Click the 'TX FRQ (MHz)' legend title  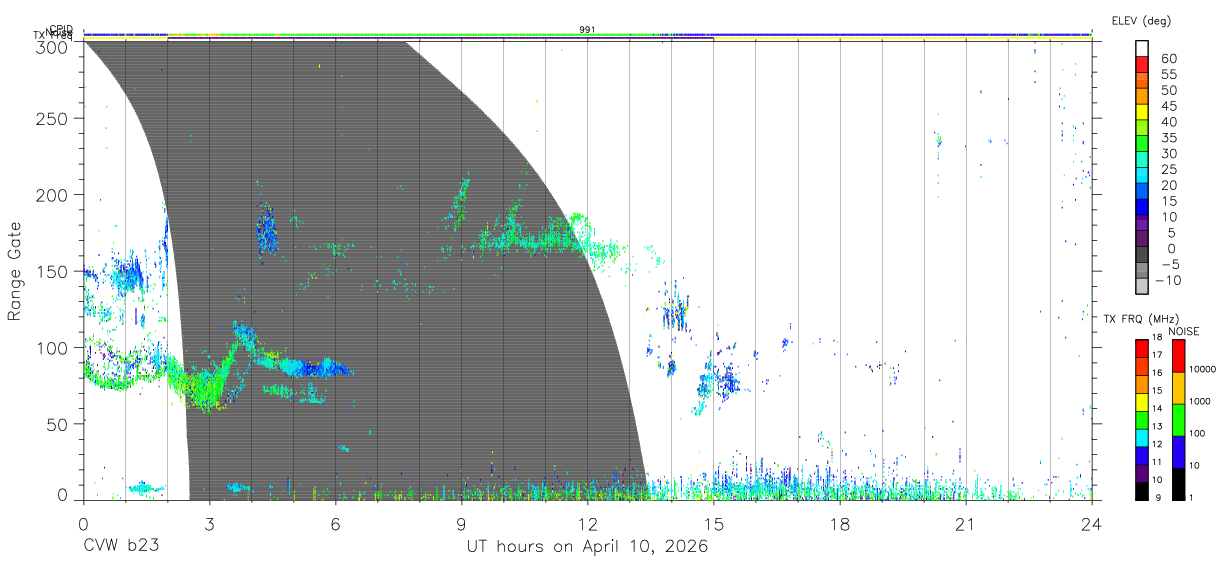point(1141,319)
